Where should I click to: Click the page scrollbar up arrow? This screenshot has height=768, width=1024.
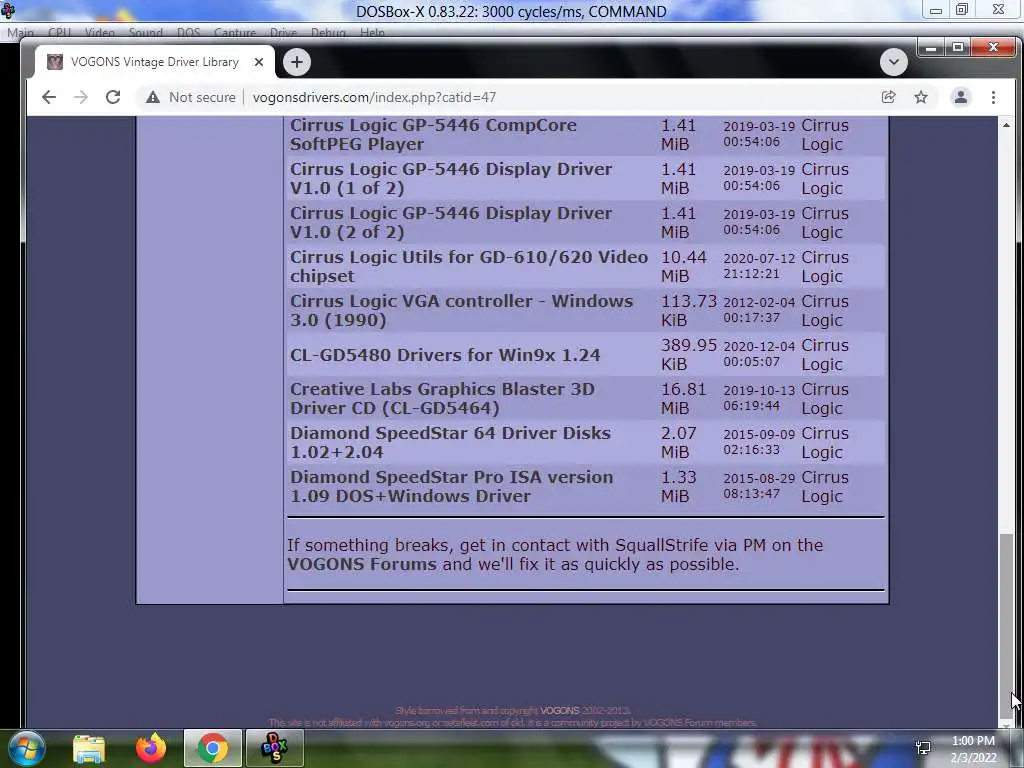point(1006,125)
